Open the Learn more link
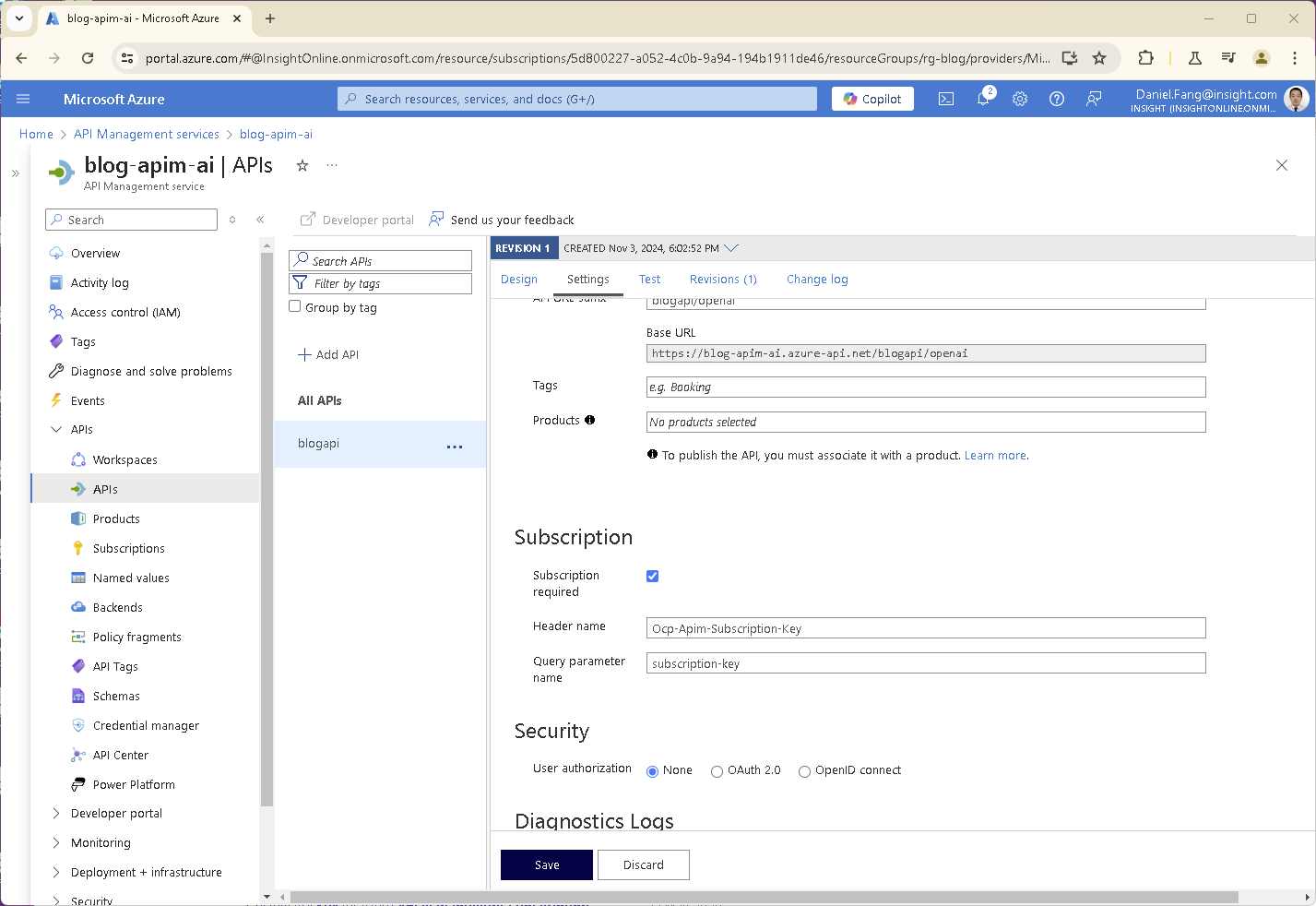This screenshot has height=906, width=1316. [x=995, y=456]
